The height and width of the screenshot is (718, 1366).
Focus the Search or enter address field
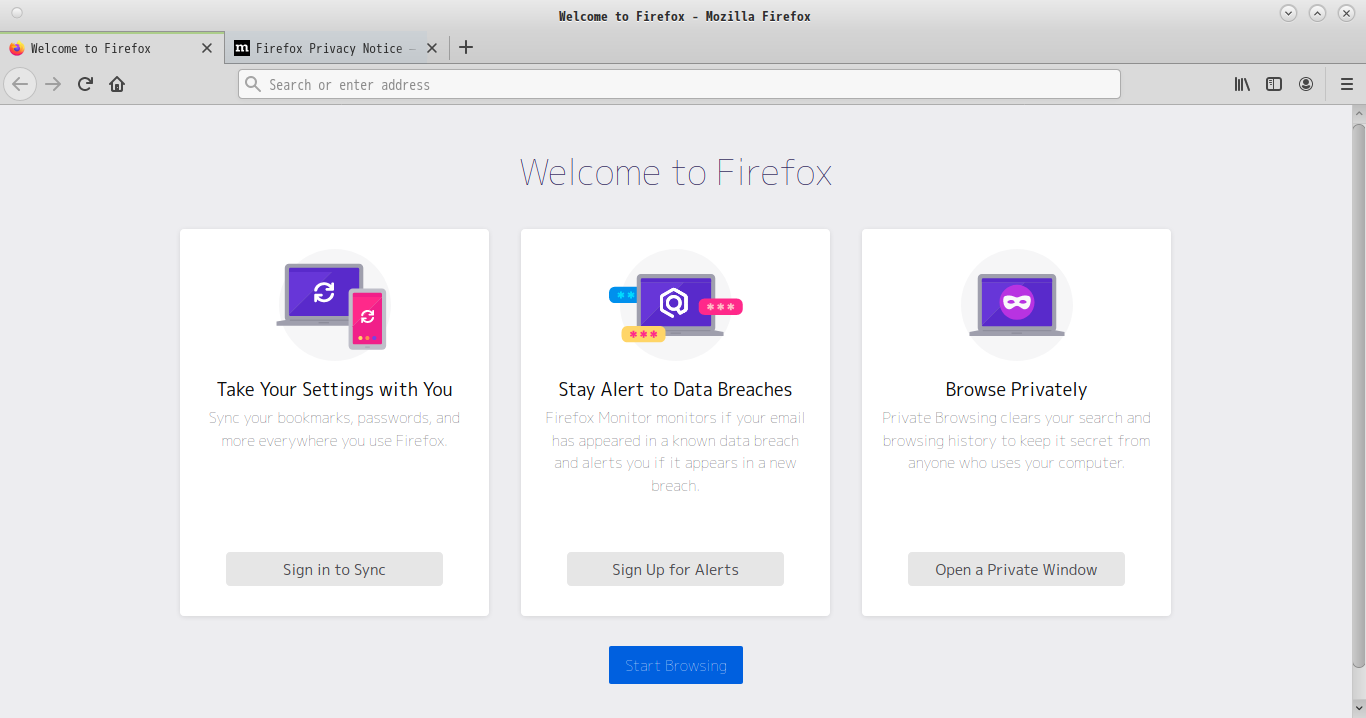(x=679, y=84)
